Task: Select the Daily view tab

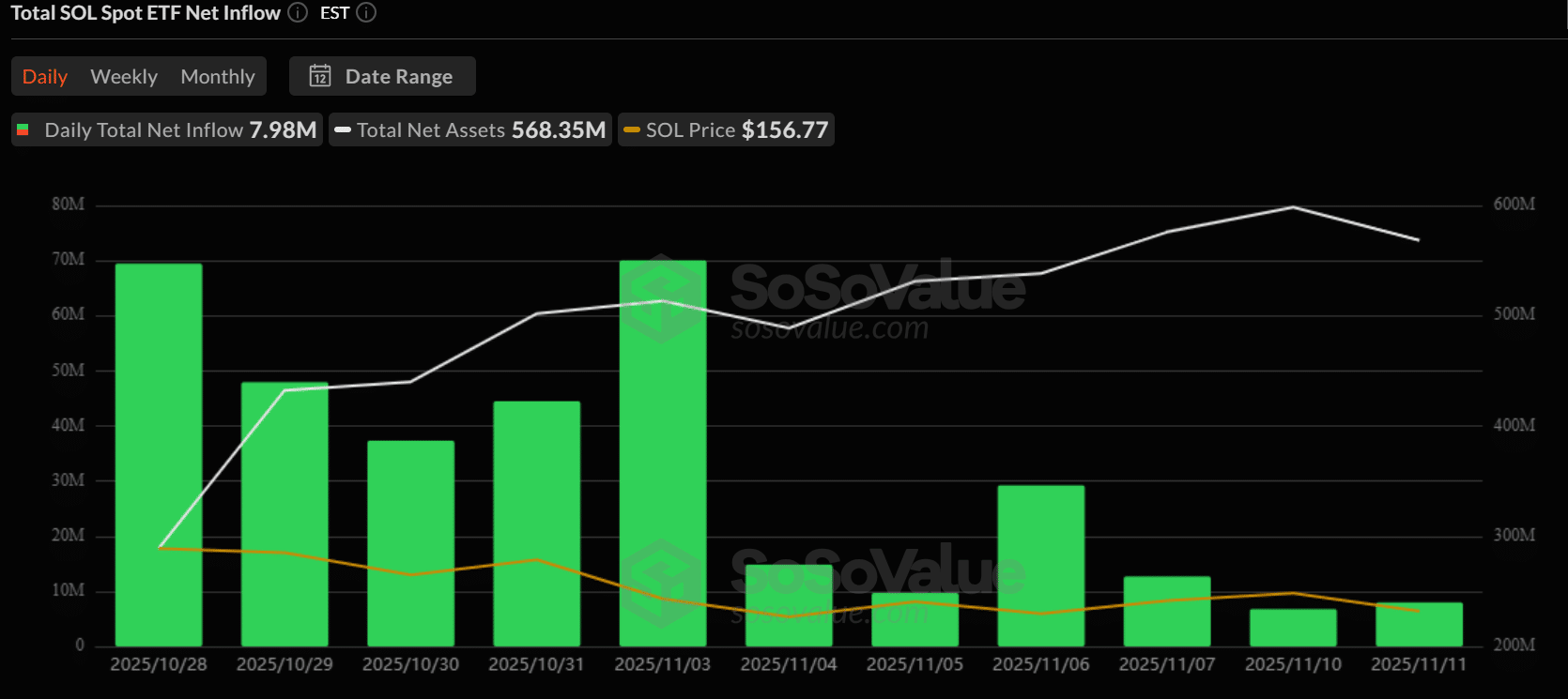Action: 45,77
